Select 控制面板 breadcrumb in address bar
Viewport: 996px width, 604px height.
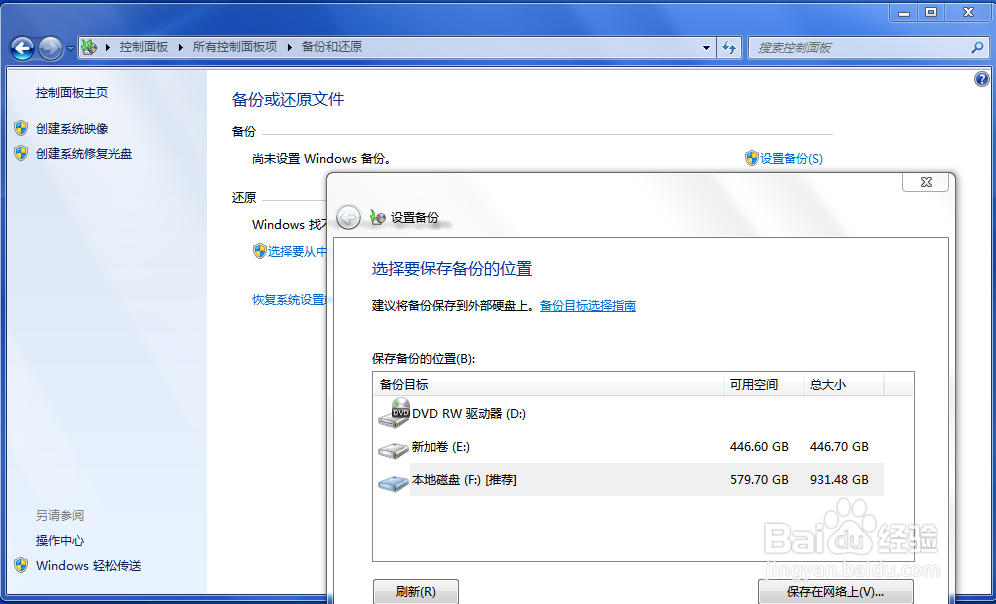144,47
